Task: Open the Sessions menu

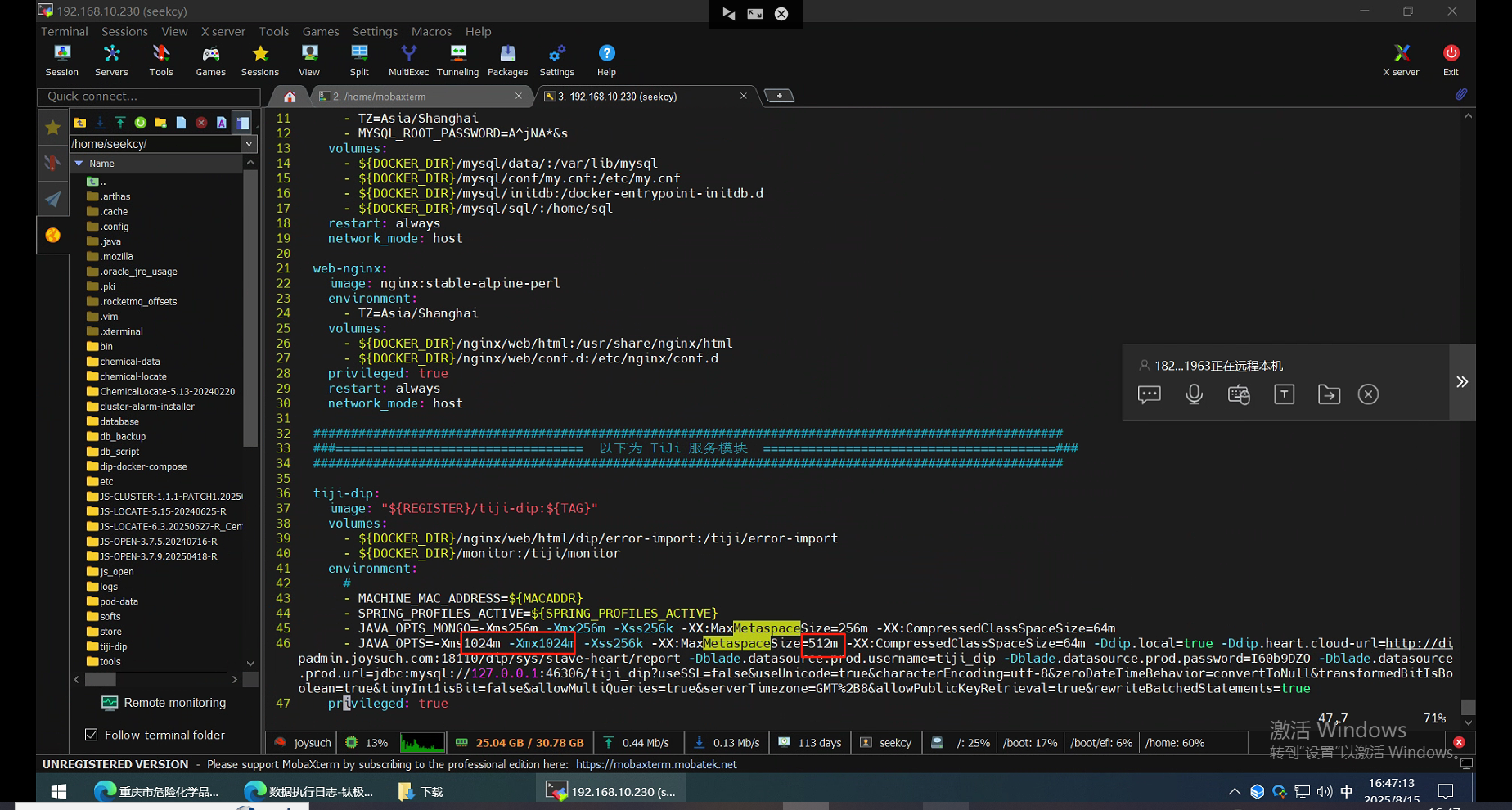Action: click(124, 31)
